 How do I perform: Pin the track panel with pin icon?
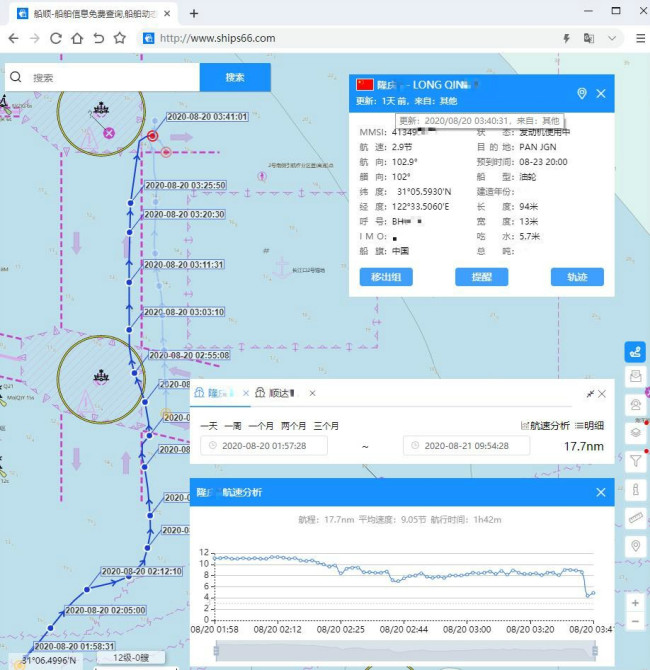tap(590, 394)
